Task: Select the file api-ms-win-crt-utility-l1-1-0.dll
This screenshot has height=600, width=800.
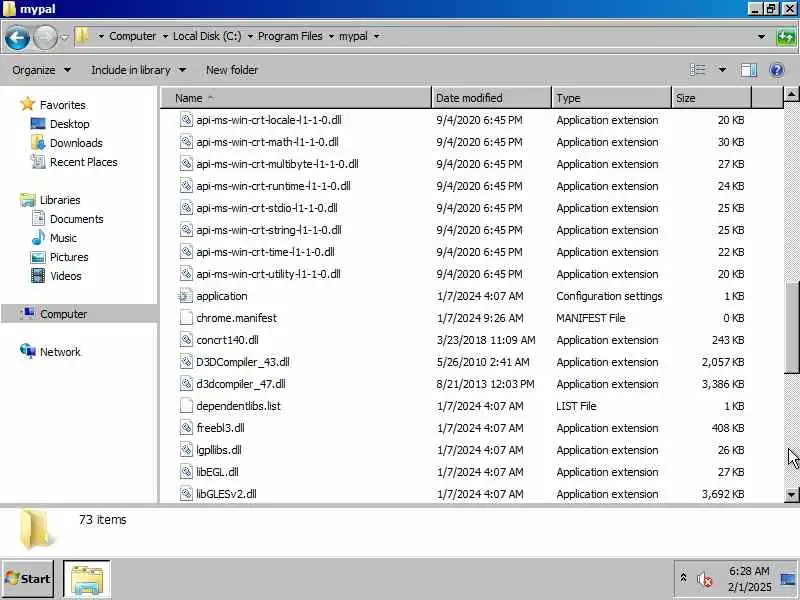Action: point(268,274)
